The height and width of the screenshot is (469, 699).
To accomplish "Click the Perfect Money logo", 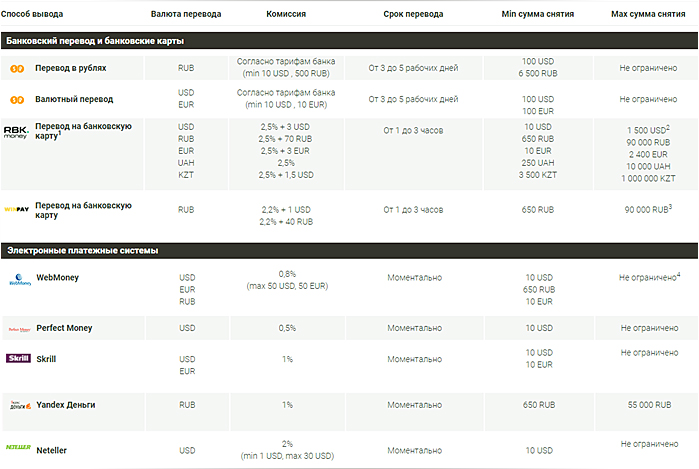I will [19, 328].
